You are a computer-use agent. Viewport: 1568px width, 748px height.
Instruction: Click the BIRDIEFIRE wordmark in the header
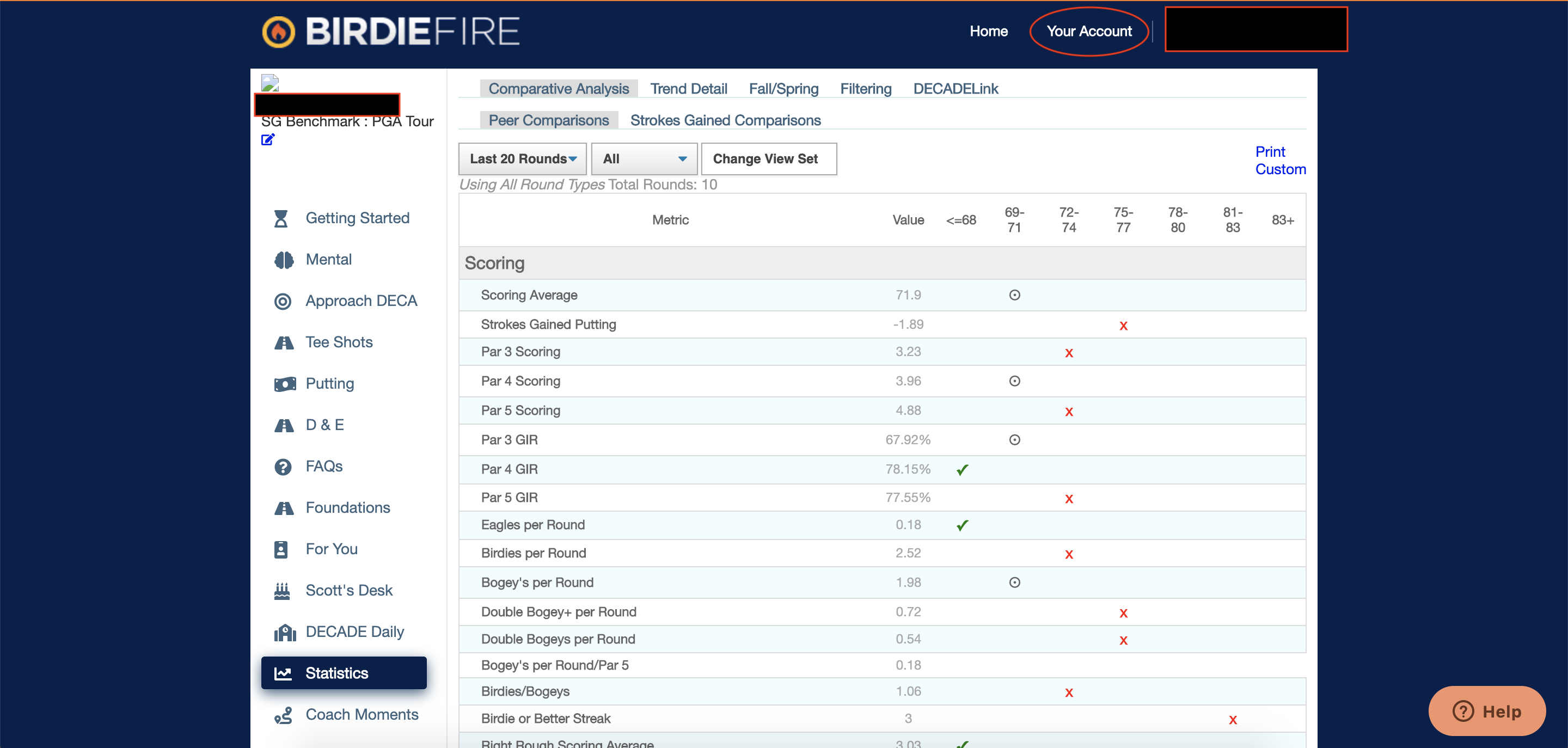pos(412,32)
